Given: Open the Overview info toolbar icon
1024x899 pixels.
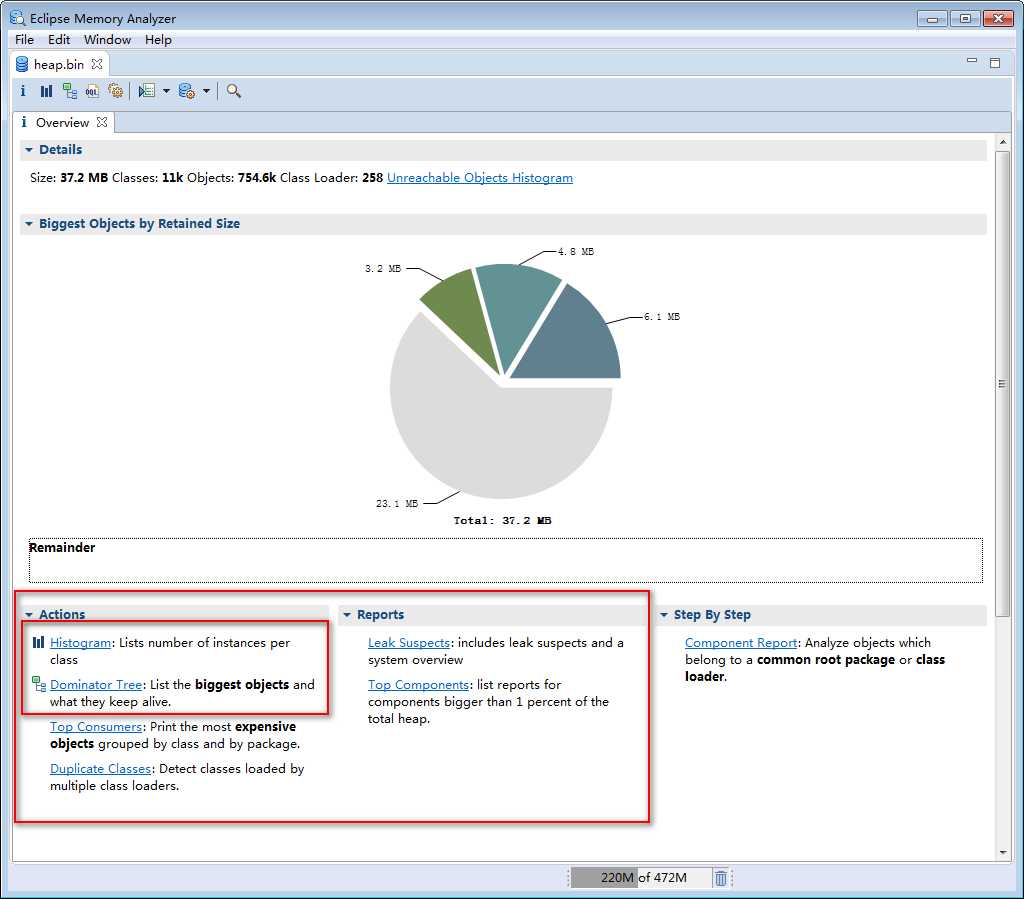Looking at the screenshot, I should 23,91.
